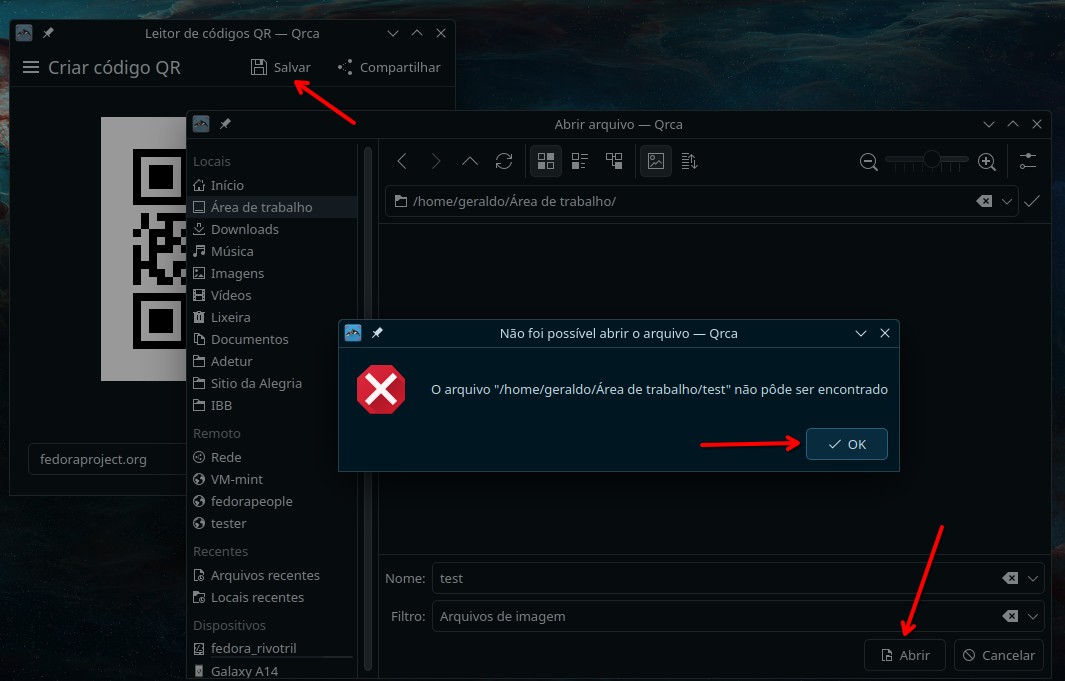
Task: Switch to tree details view
Action: [614, 161]
